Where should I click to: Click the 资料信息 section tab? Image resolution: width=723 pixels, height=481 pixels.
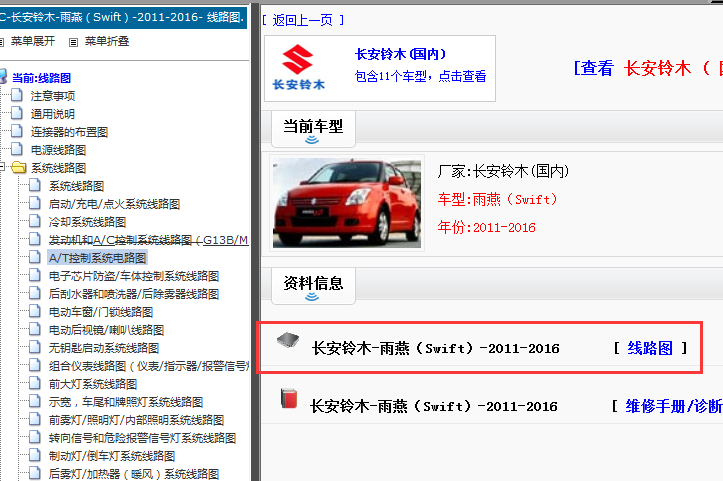tap(313, 285)
